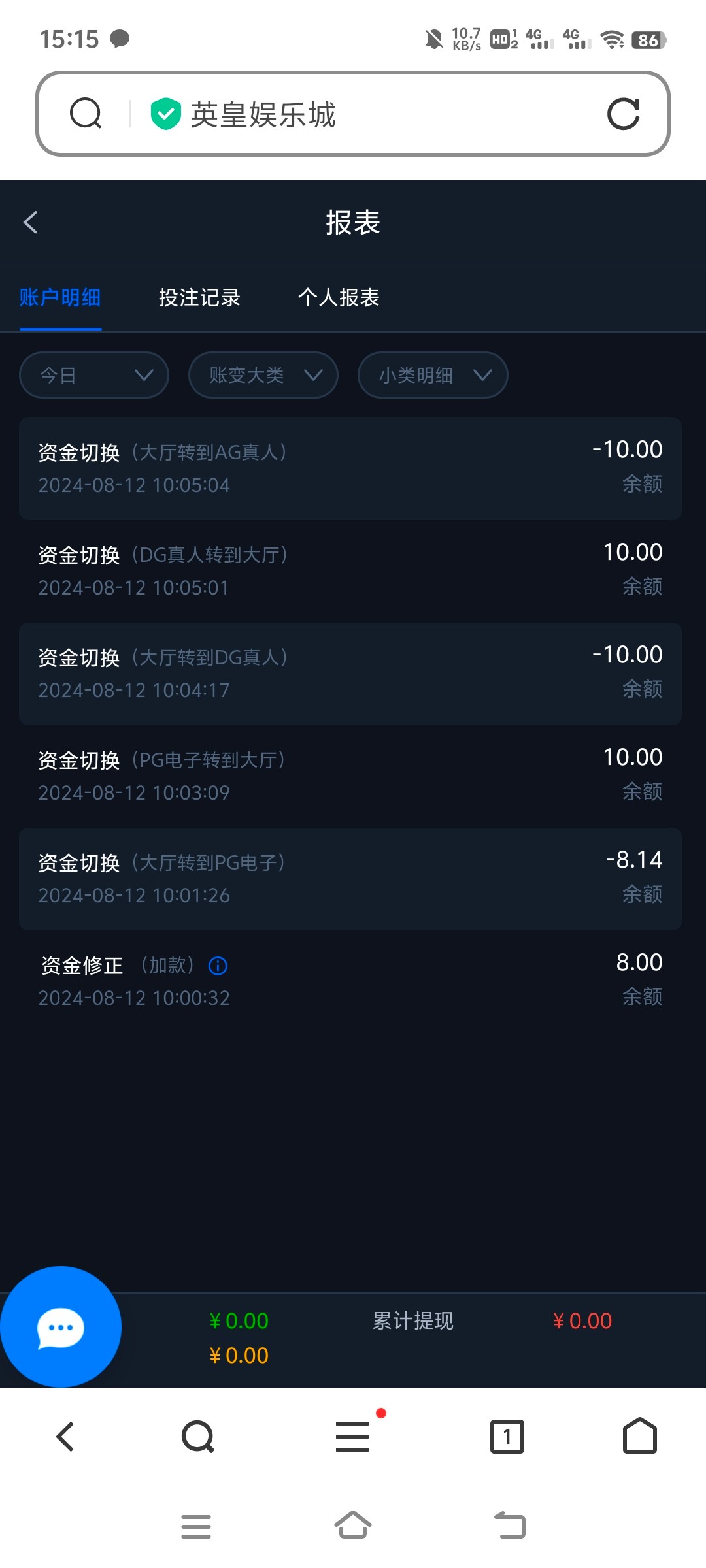
Task: Tap the browser toolbar back arrow
Action: pyautogui.click(x=65, y=1436)
